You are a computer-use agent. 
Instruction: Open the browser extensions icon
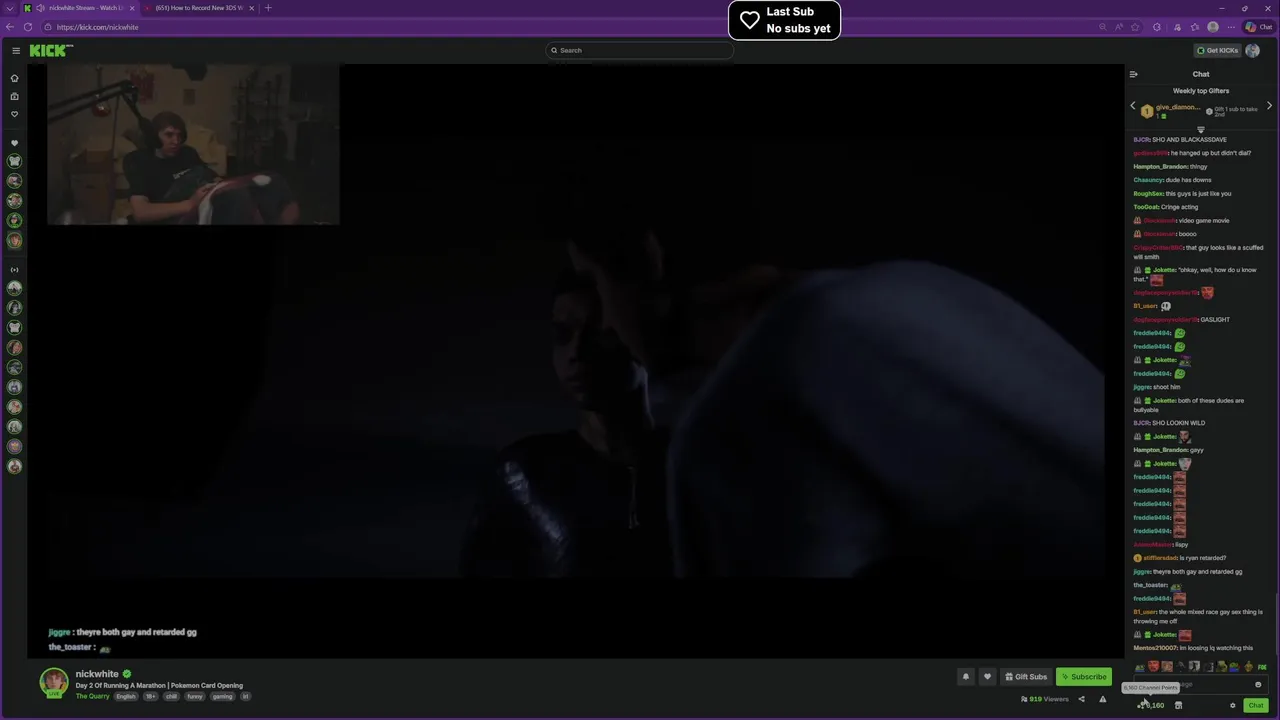(1157, 27)
